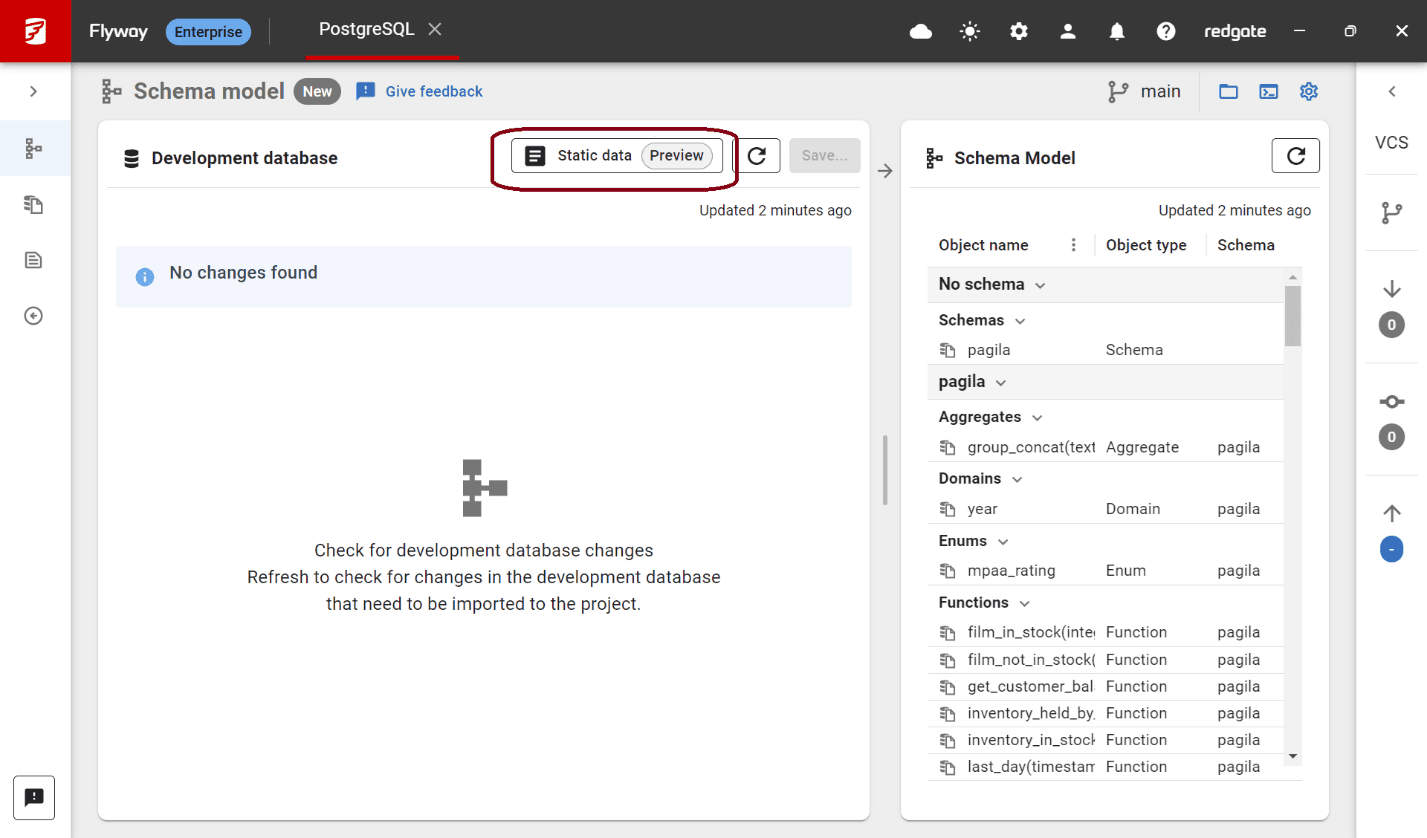Open the VCS tab on the right
The width and height of the screenshot is (1427, 838).
[1391, 142]
